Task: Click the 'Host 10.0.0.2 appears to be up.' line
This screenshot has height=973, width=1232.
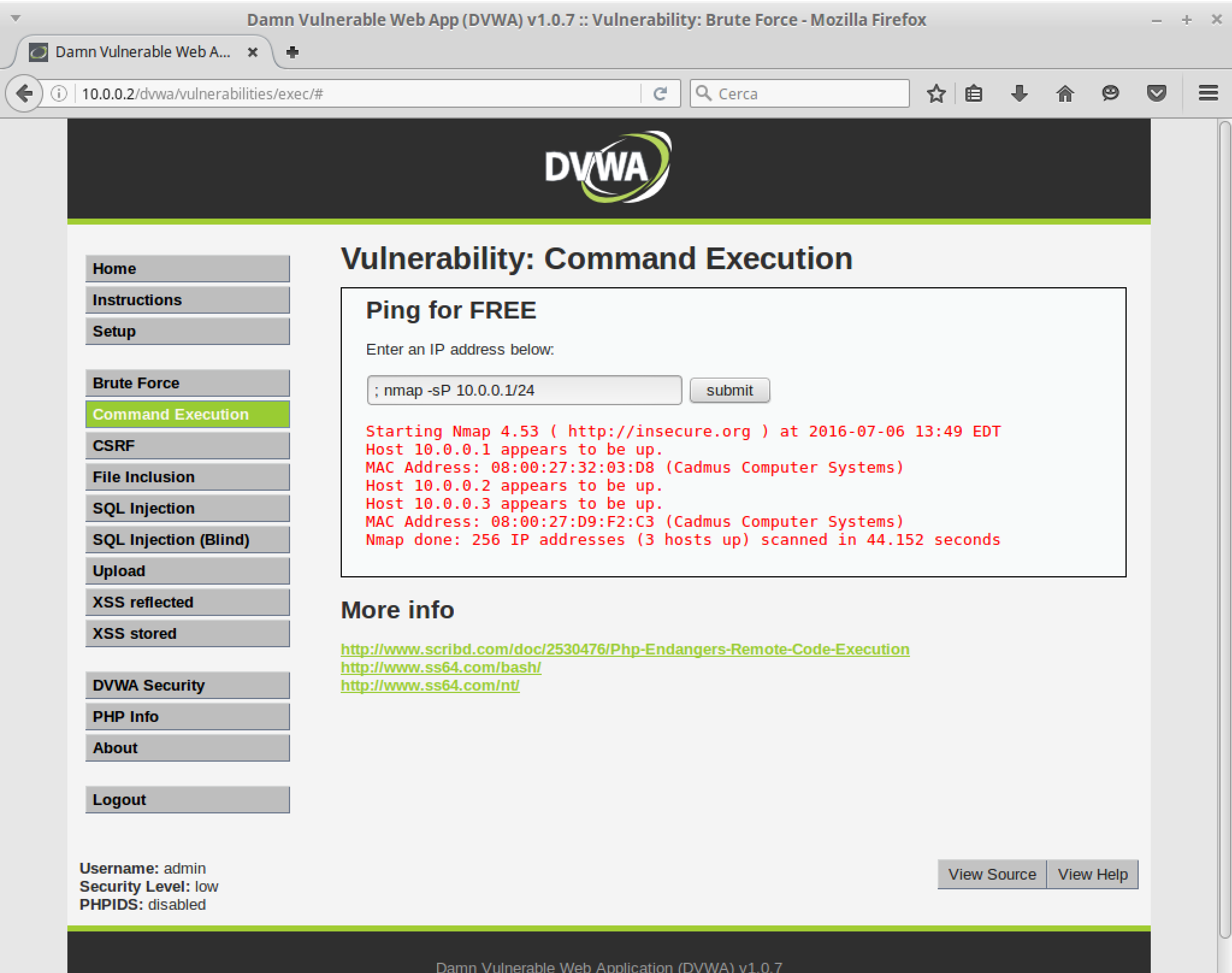Action: pyautogui.click(x=514, y=485)
